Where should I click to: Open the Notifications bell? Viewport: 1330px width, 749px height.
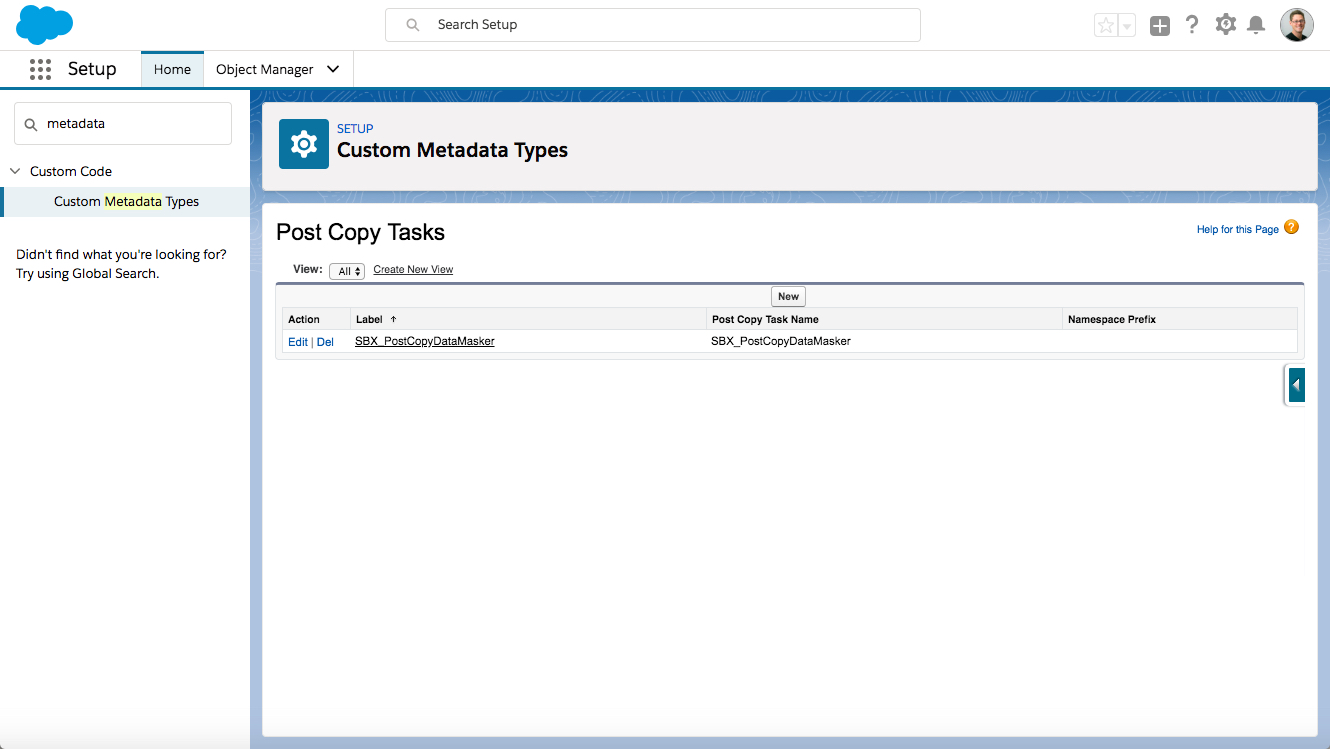tap(1256, 25)
